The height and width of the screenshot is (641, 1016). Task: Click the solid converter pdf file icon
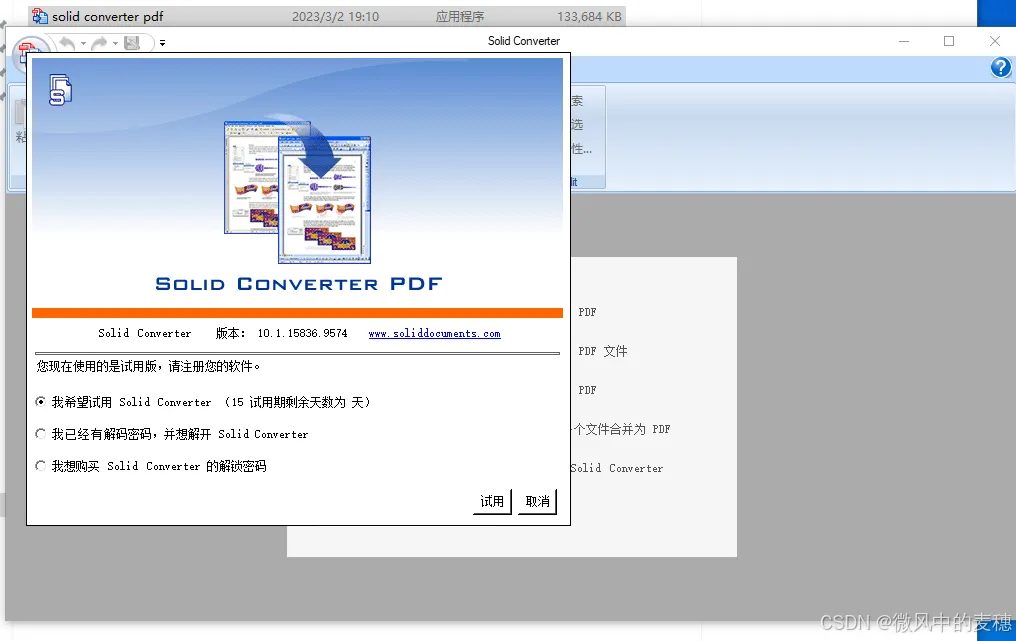coord(40,16)
